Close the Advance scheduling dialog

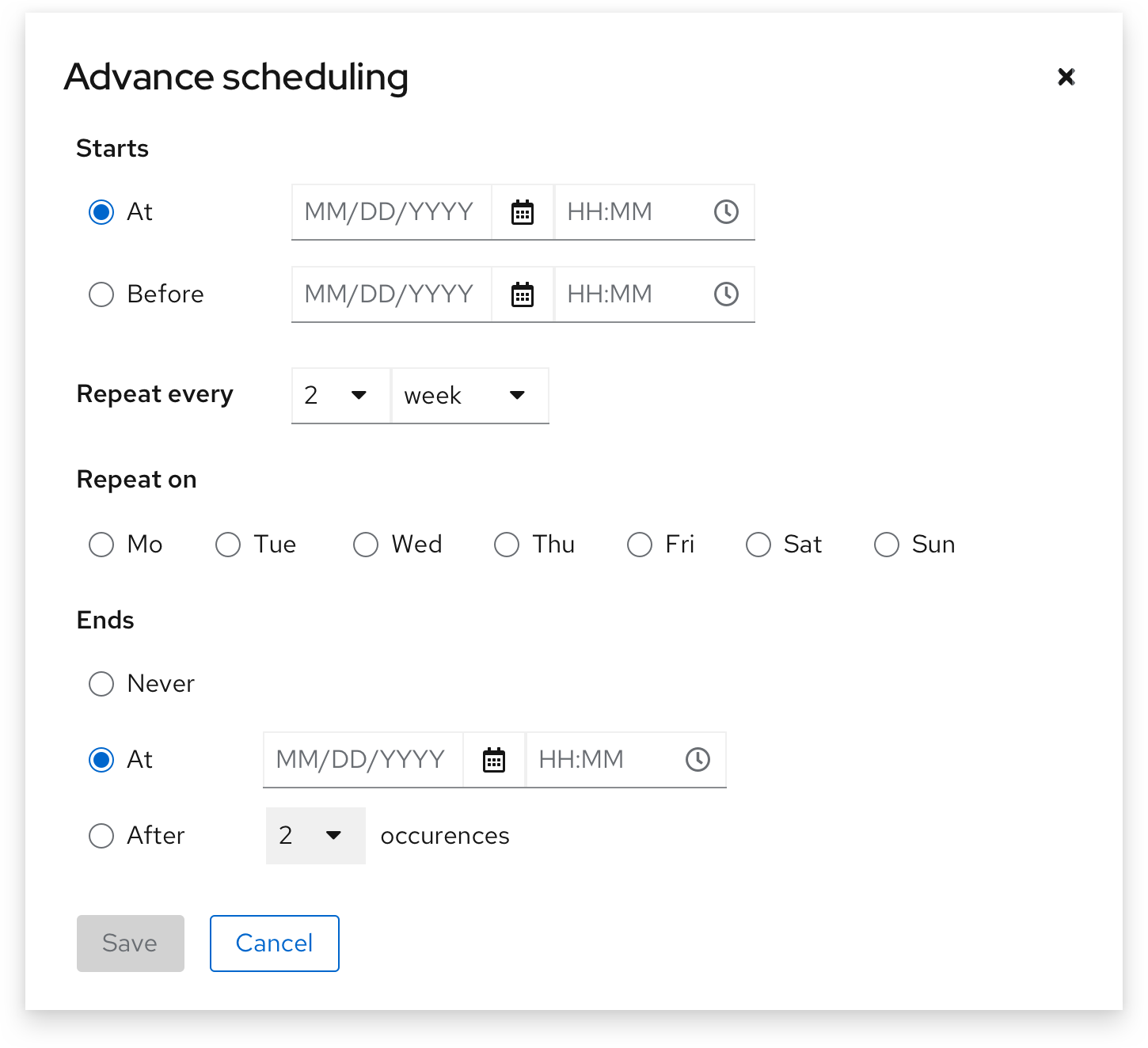[x=1066, y=77]
